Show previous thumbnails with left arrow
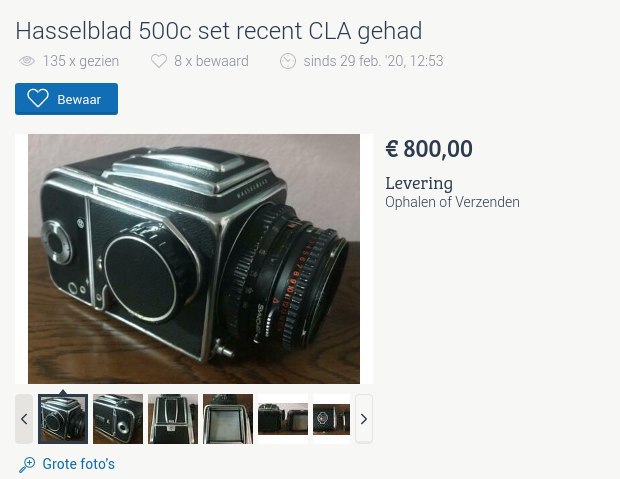The height and width of the screenshot is (479, 620). 24,419
